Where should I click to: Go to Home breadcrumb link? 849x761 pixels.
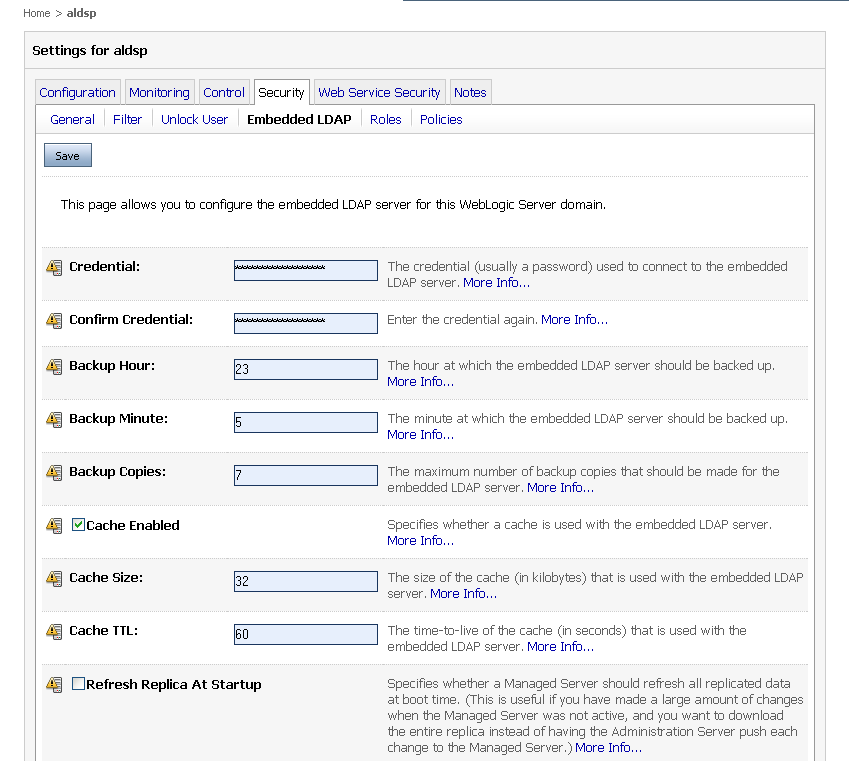pyautogui.click(x=37, y=13)
